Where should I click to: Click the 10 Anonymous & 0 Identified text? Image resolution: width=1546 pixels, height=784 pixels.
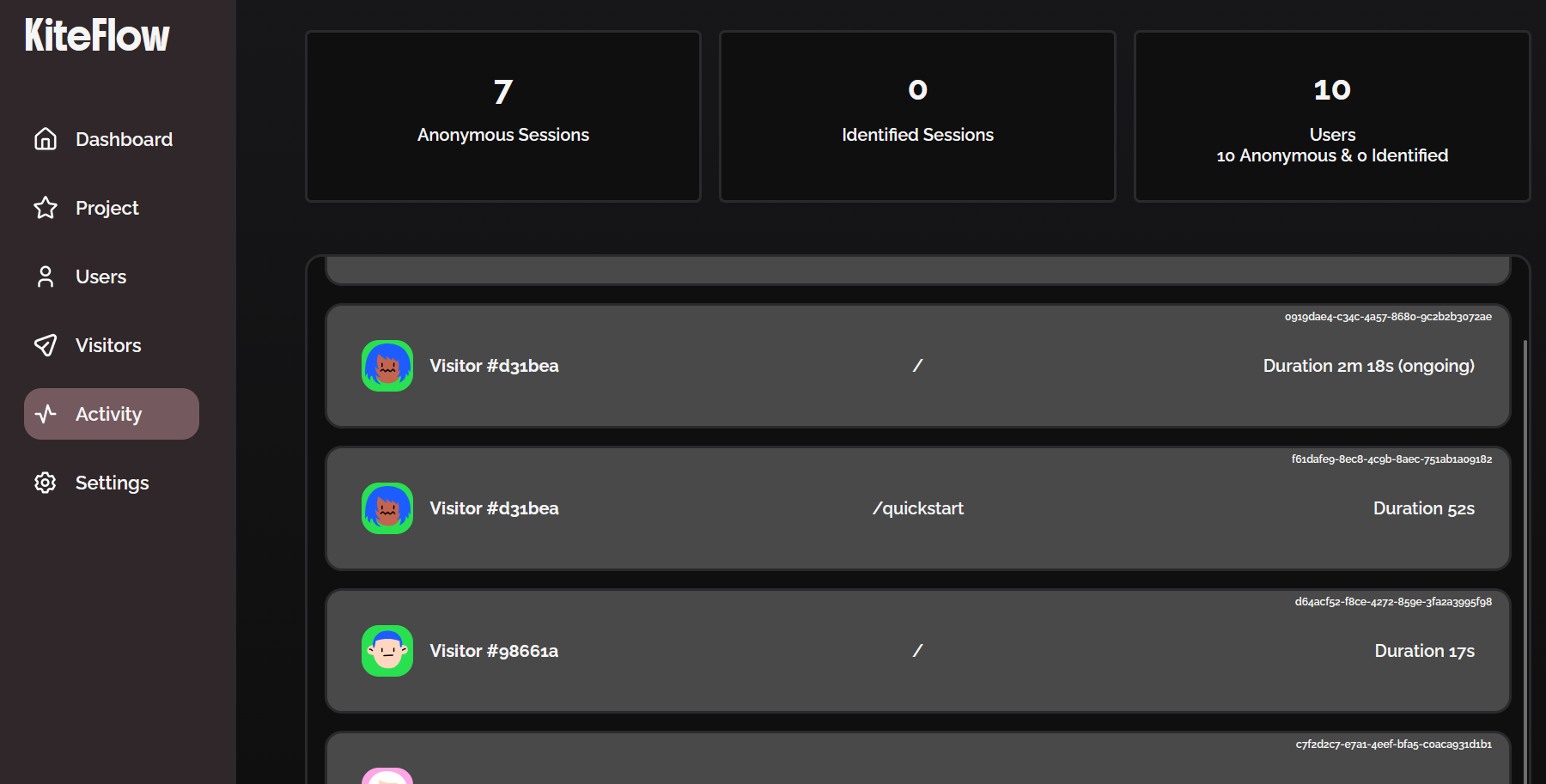click(1332, 155)
